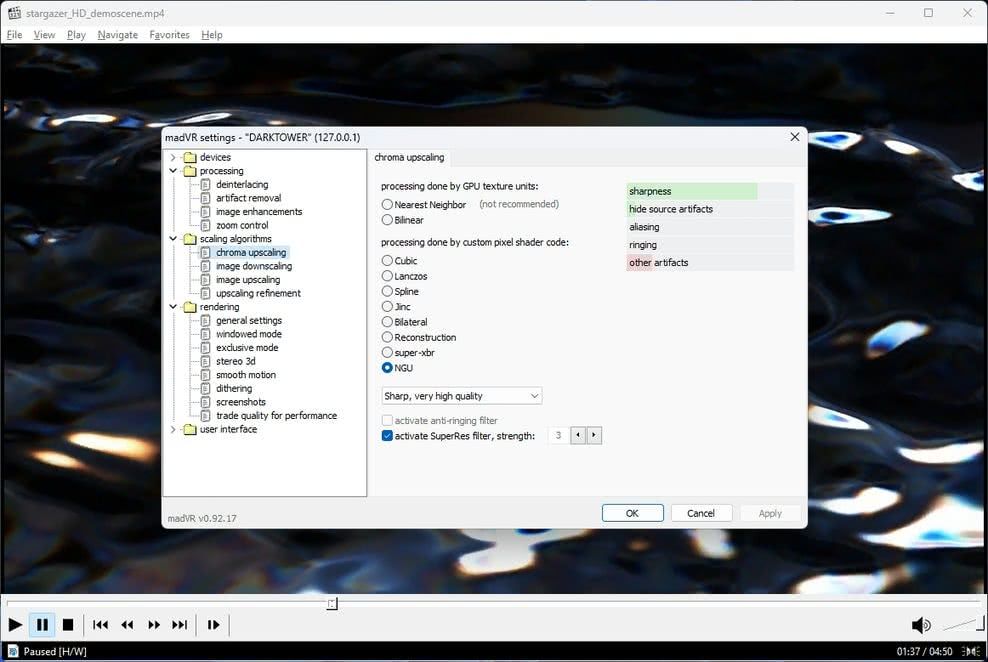Skip to the next file

(180, 625)
